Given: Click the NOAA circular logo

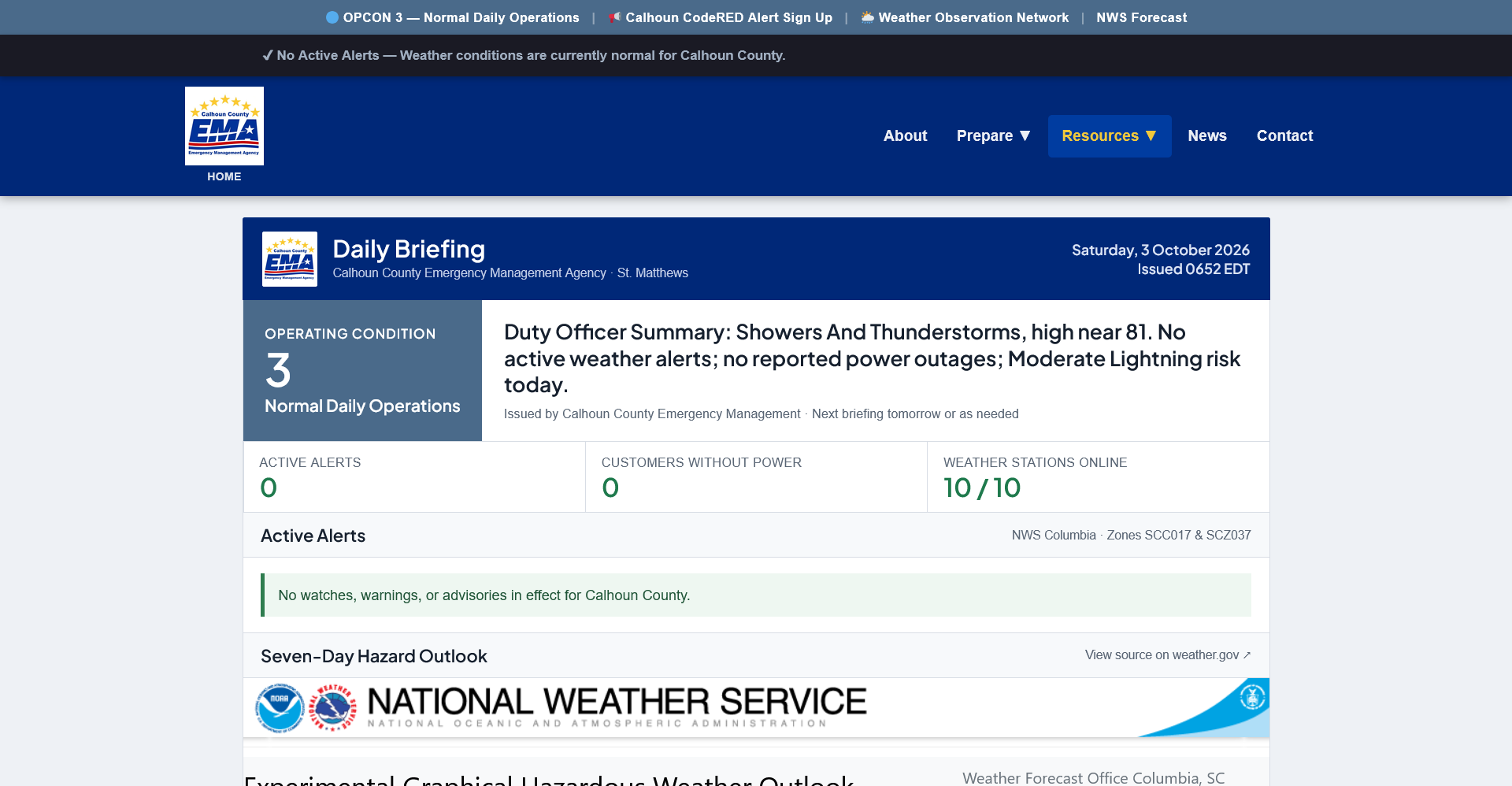Looking at the screenshot, I should 280,708.
